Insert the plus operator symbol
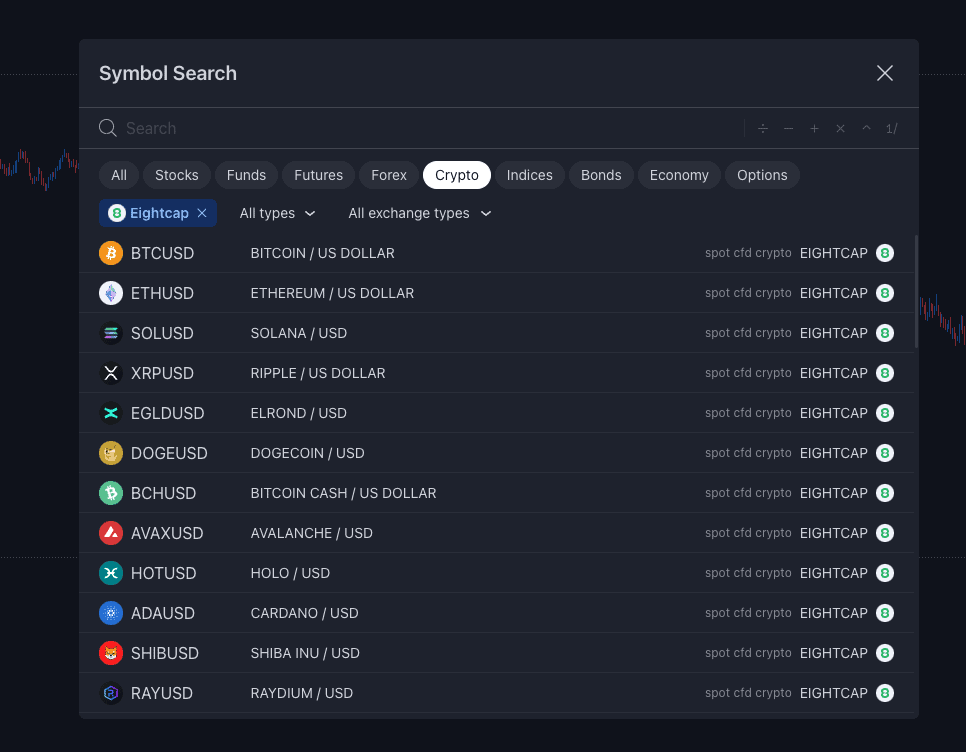966x752 pixels. (x=814, y=129)
